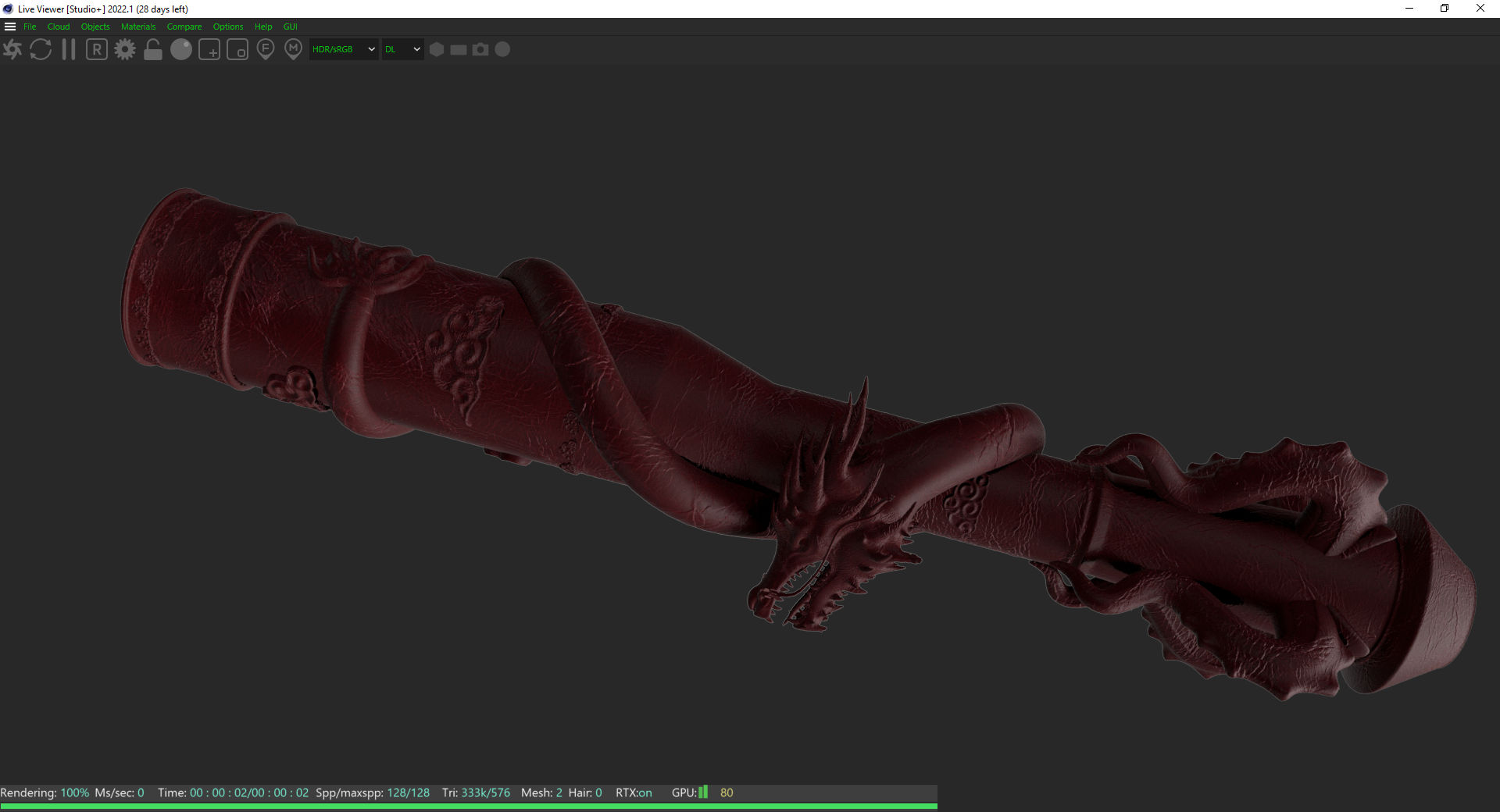The image size is (1500, 812).
Task: Toggle the resolution lock padlock
Action: [x=153, y=50]
